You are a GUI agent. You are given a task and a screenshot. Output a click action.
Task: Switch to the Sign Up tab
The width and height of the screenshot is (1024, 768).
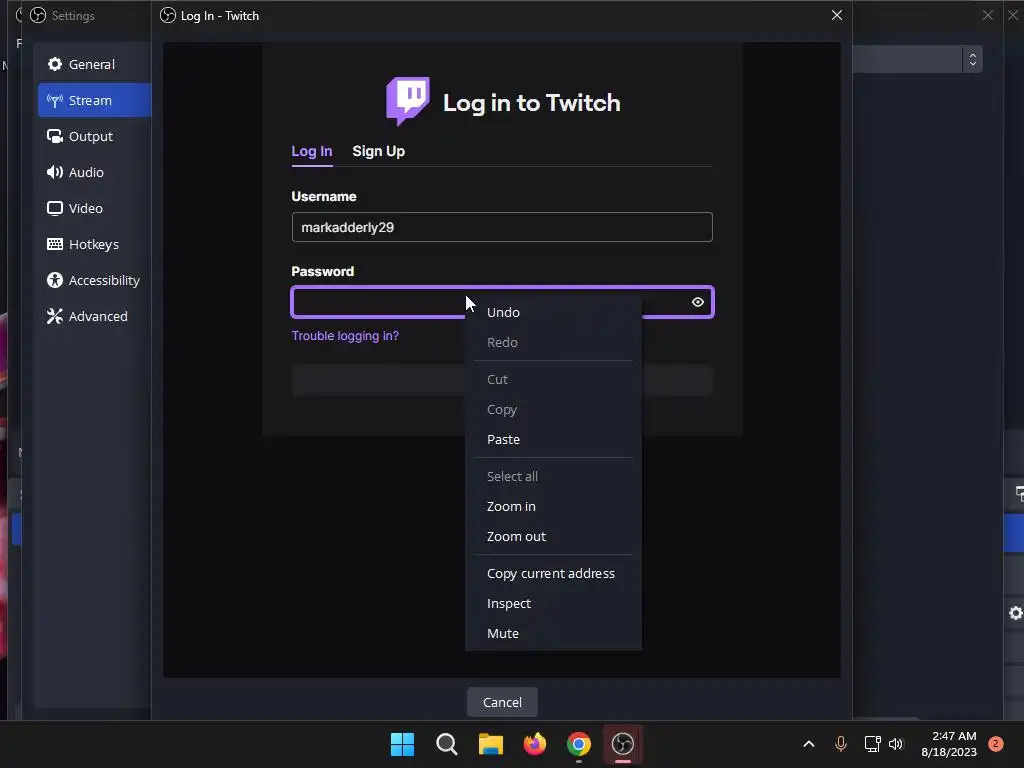click(x=378, y=151)
